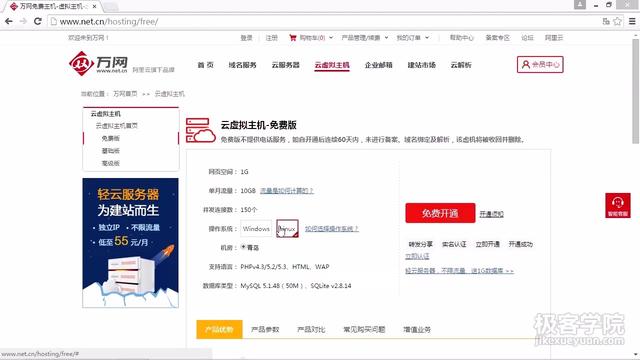This screenshot has height=360, width=640.
Task: Click 万网首页 in the breadcrumb
Action: click(x=125, y=94)
